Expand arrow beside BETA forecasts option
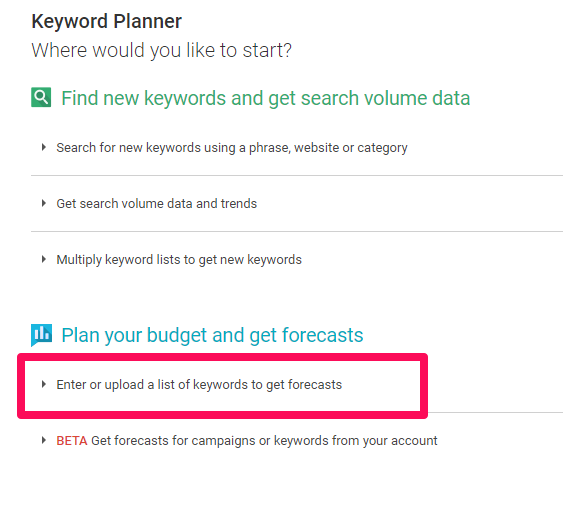The height and width of the screenshot is (527, 588). coord(44,440)
